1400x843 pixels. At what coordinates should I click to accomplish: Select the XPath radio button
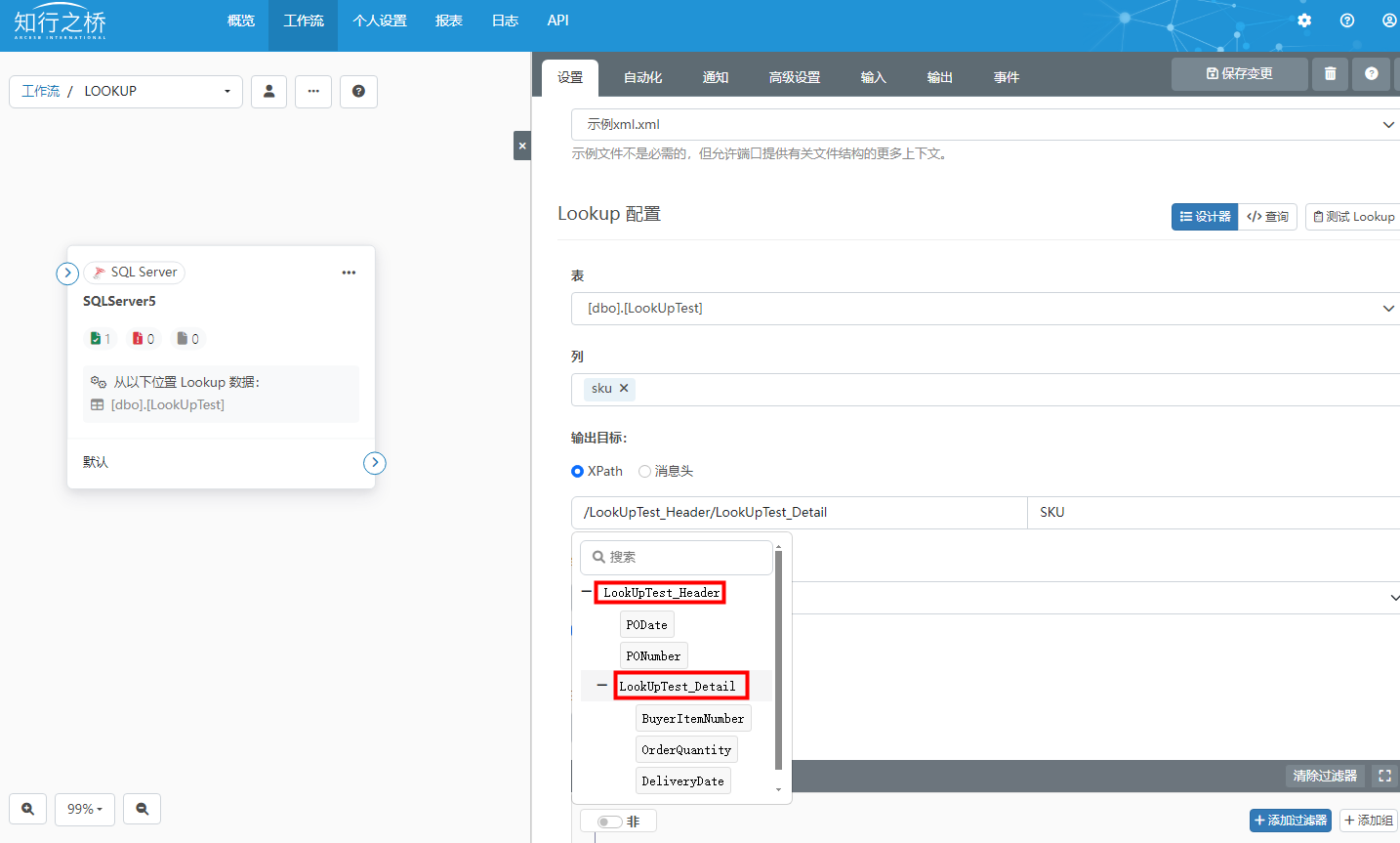[577, 472]
